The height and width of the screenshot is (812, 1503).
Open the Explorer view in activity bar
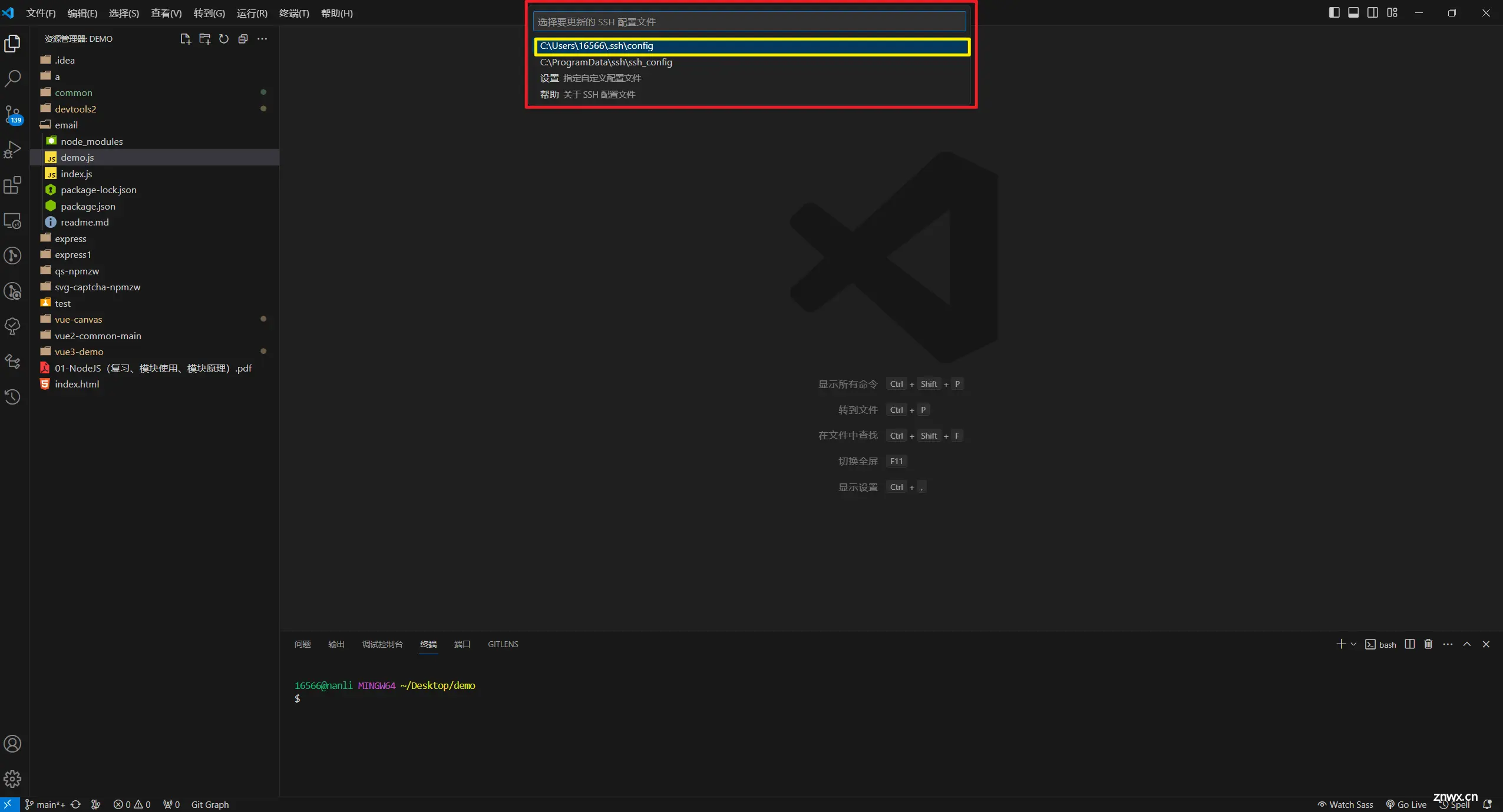[12, 44]
